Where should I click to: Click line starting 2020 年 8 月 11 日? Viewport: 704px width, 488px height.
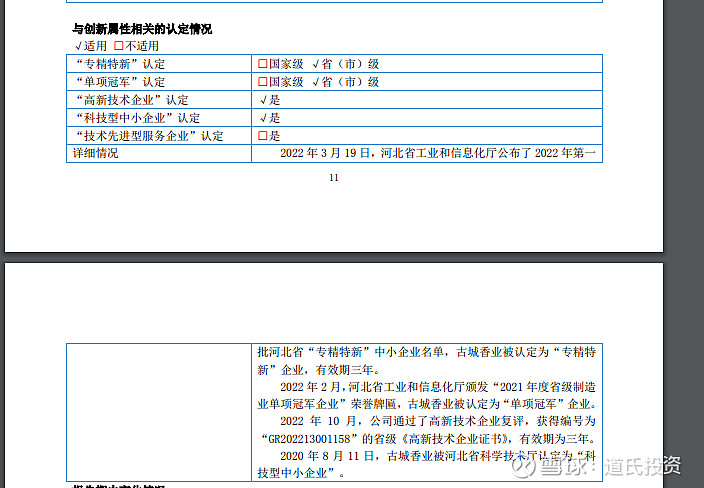tap(438, 456)
